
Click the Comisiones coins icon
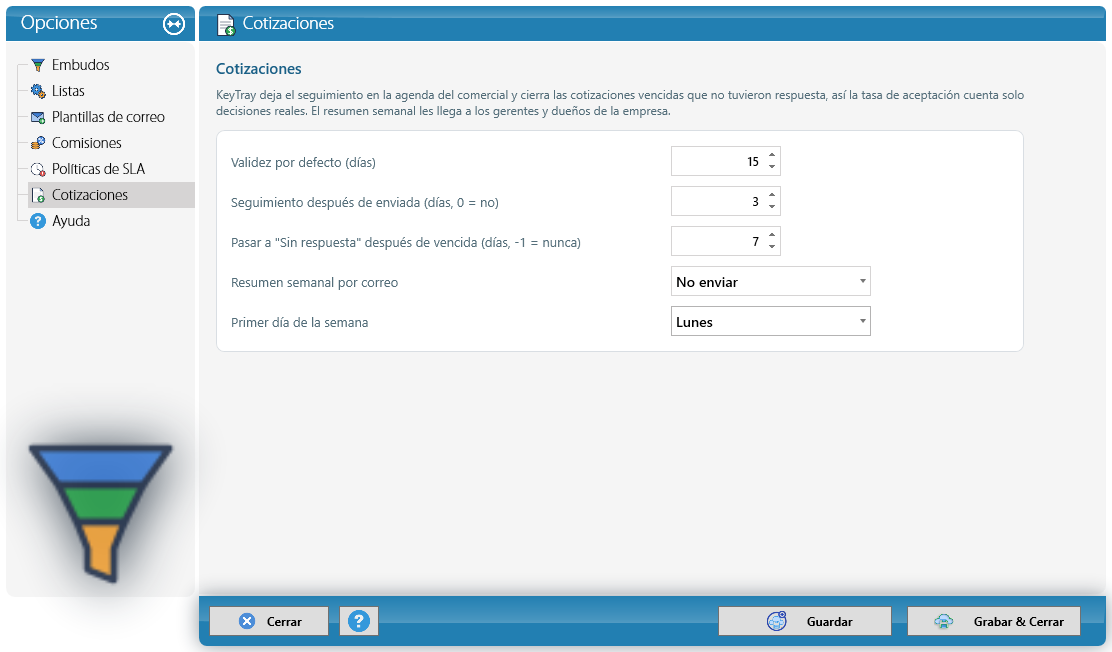click(x=38, y=143)
